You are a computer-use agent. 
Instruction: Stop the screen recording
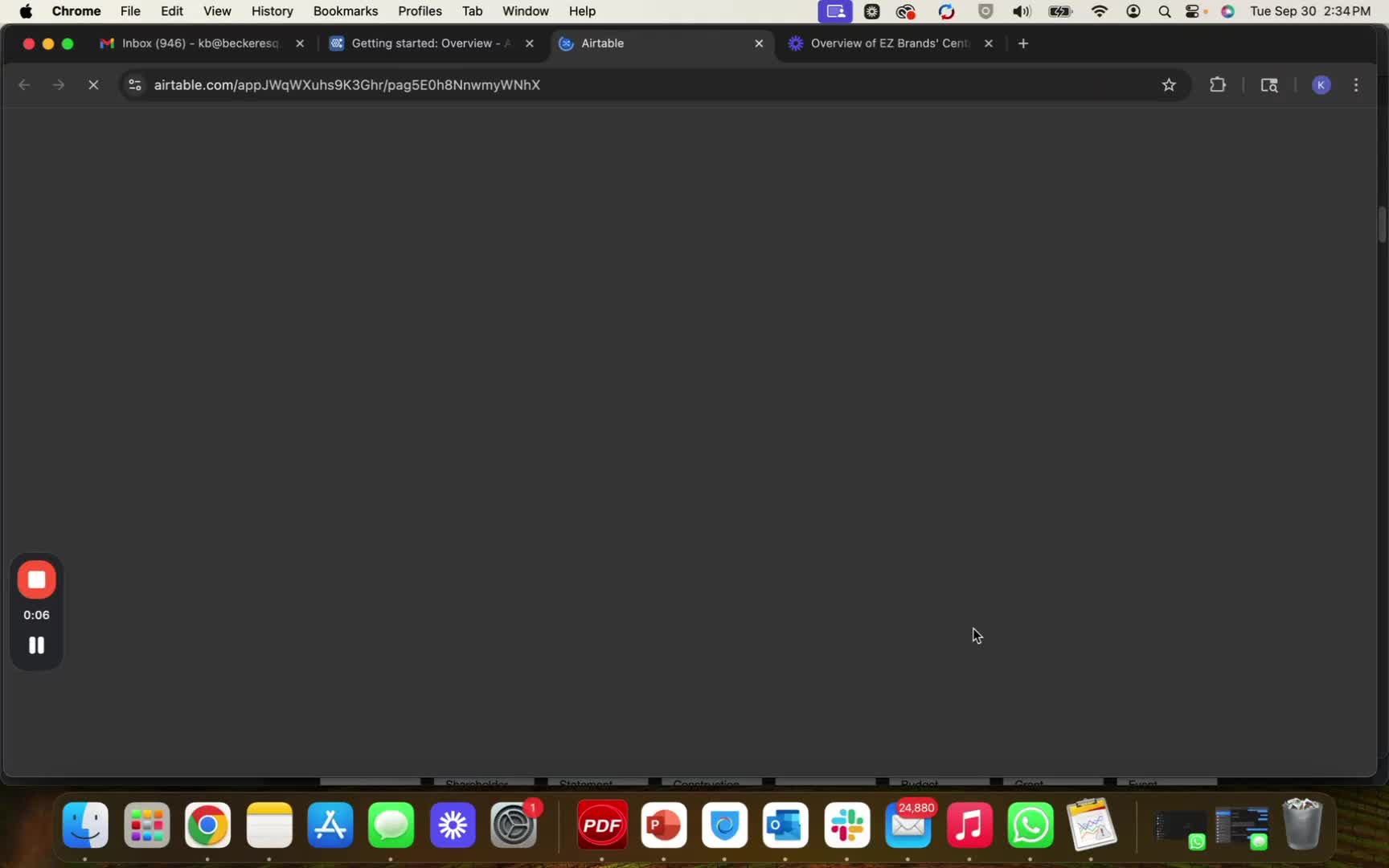pos(36,579)
